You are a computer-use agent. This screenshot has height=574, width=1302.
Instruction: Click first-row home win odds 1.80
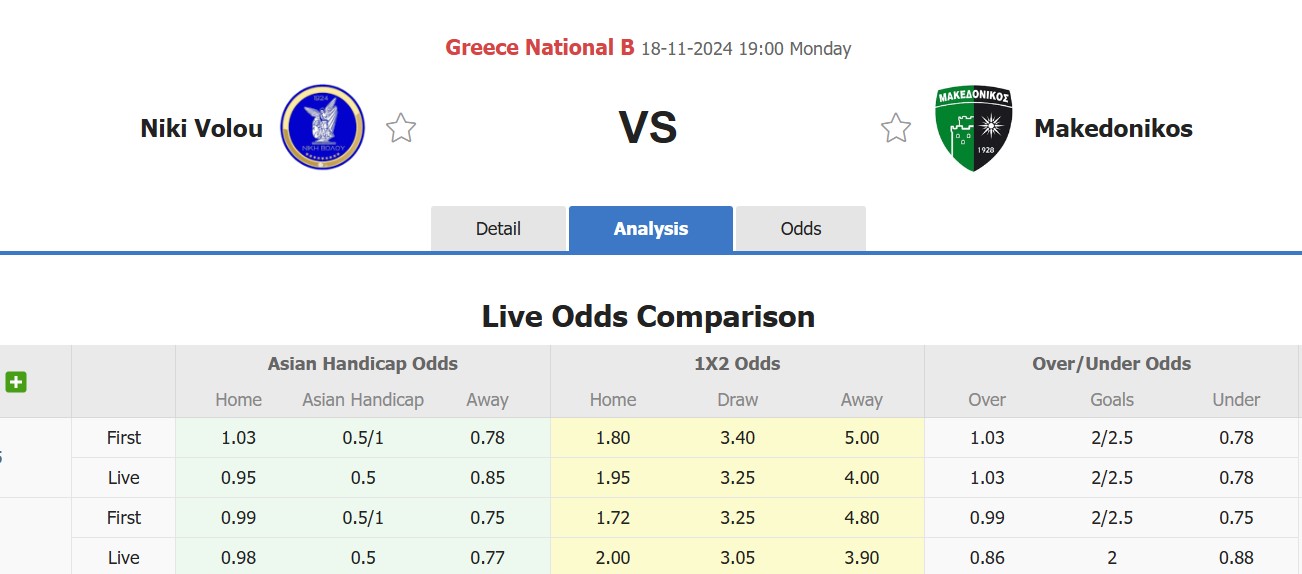[613, 438]
